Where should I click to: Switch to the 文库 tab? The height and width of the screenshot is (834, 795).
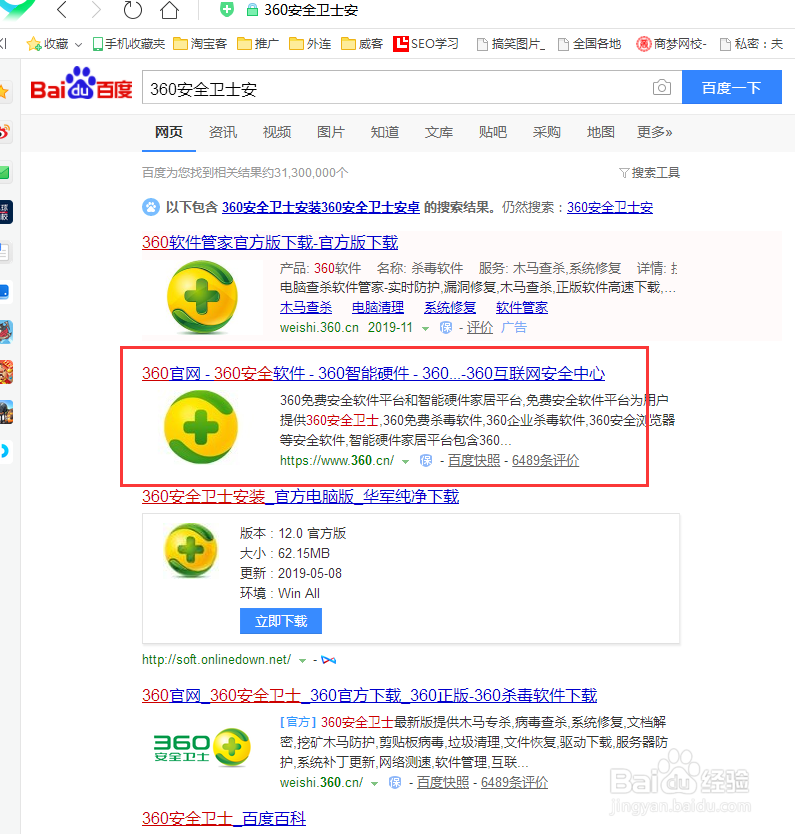pyautogui.click(x=439, y=132)
